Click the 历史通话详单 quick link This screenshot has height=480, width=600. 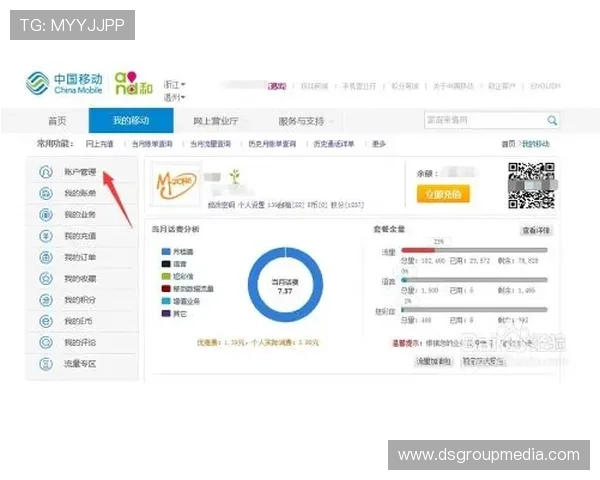click(x=333, y=144)
